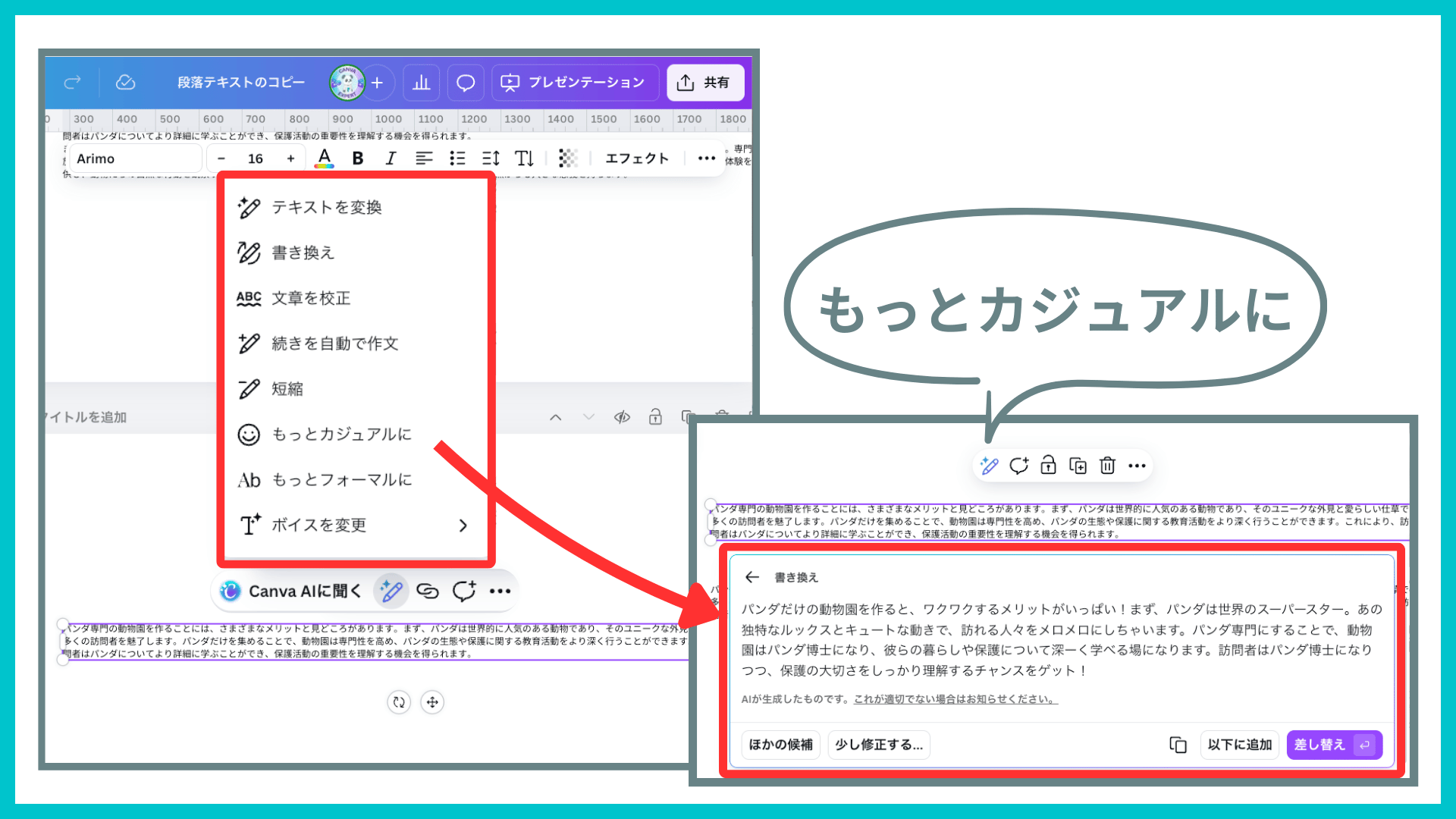This screenshot has height=819, width=1456.
Task: Toggle bold formatting in the text toolbar
Action: pos(357,158)
